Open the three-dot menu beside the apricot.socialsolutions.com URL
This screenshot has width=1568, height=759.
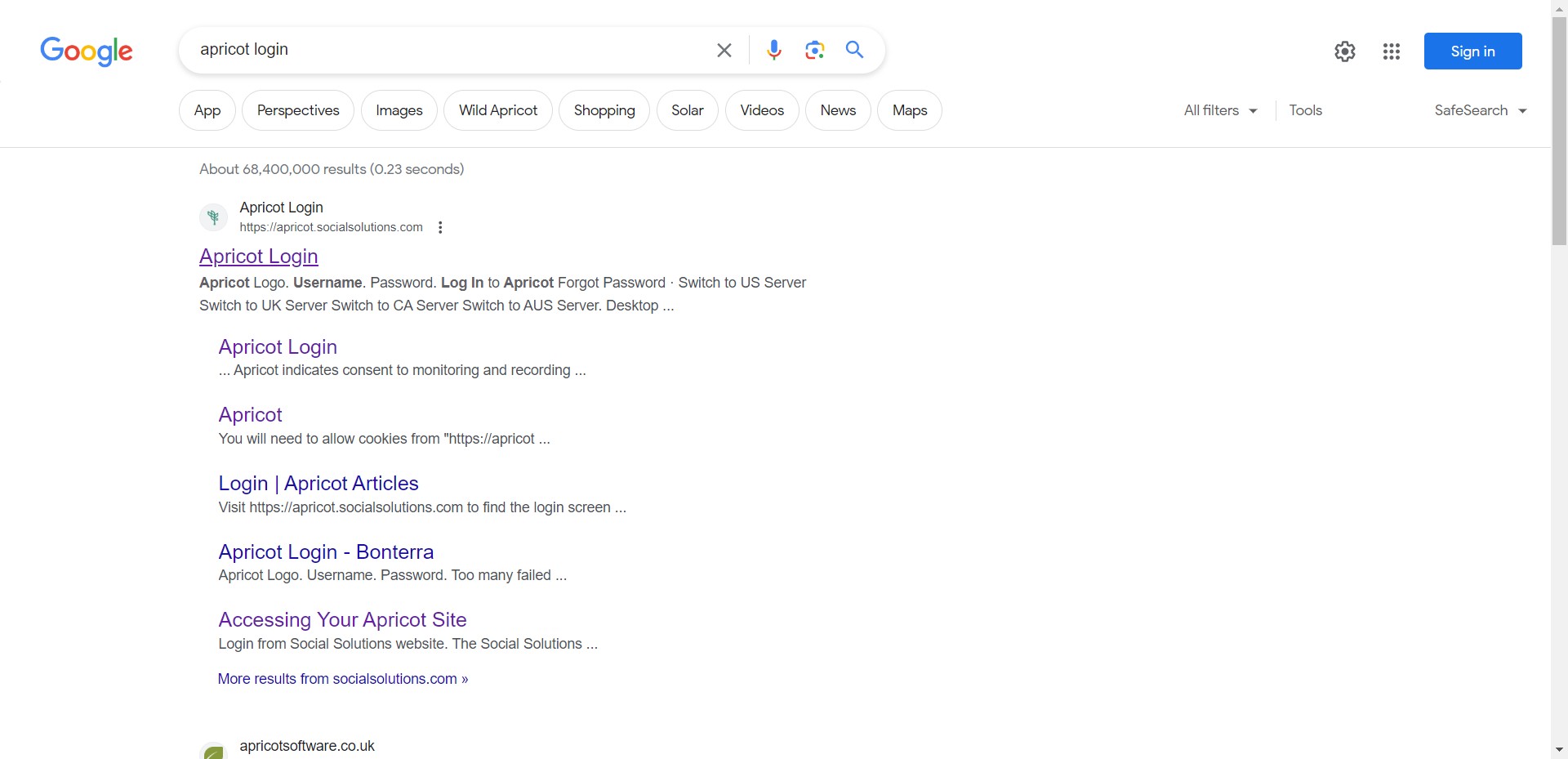(440, 228)
